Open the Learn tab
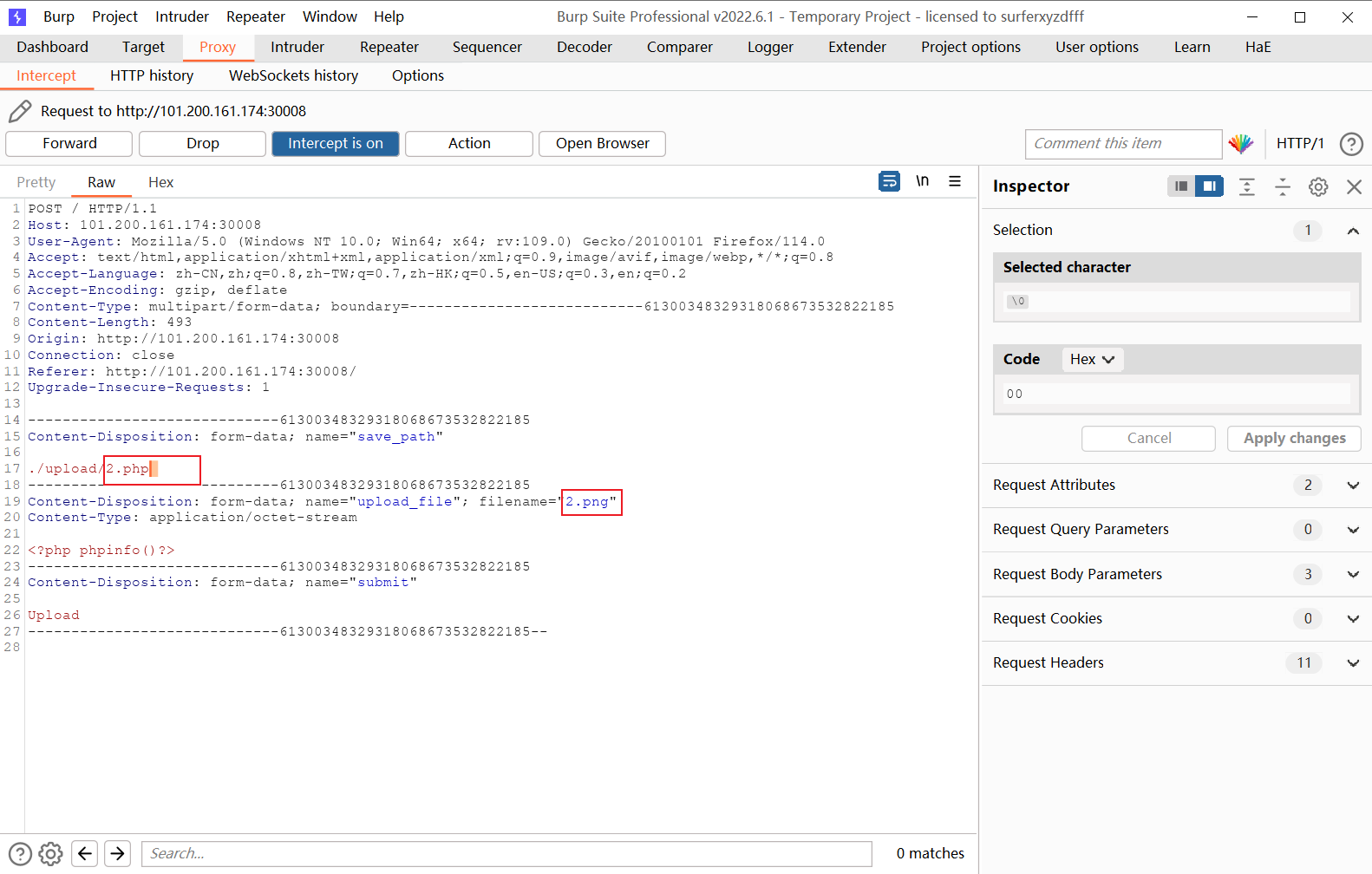 [x=1192, y=47]
